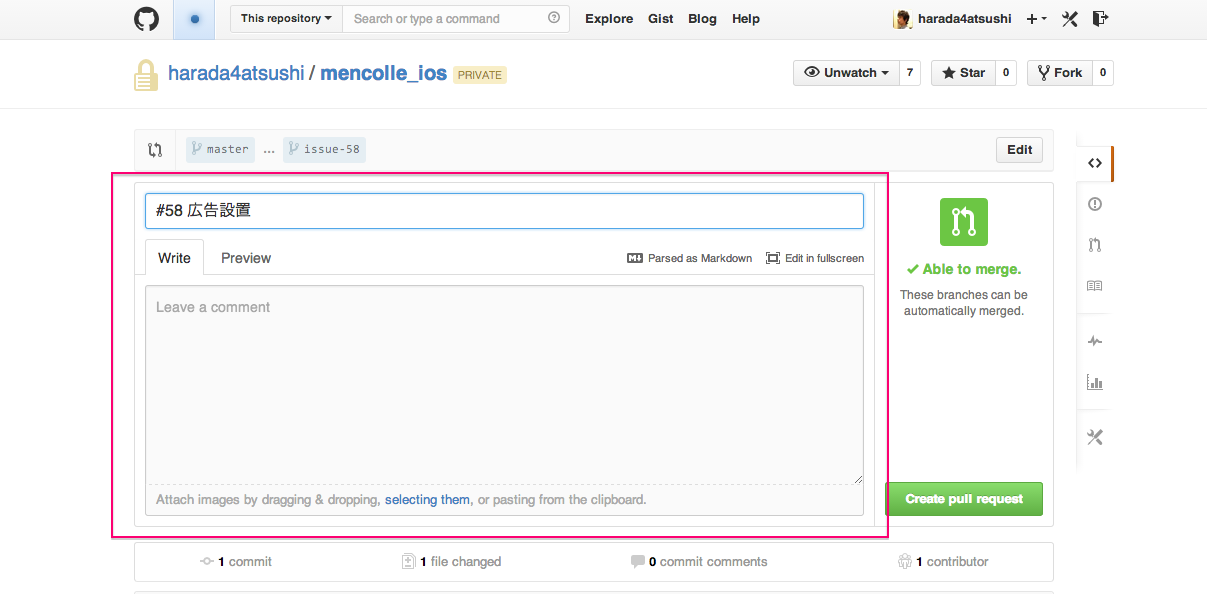Open the Code view from the right sidebar
The image size is (1207, 594).
tap(1094, 163)
